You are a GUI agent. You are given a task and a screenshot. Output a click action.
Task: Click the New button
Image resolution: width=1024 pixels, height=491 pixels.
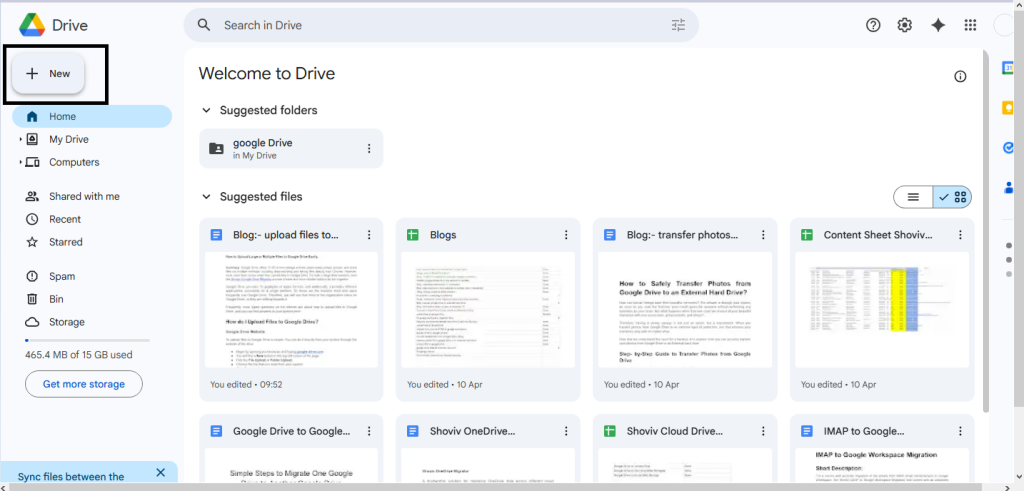(x=48, y=74)
